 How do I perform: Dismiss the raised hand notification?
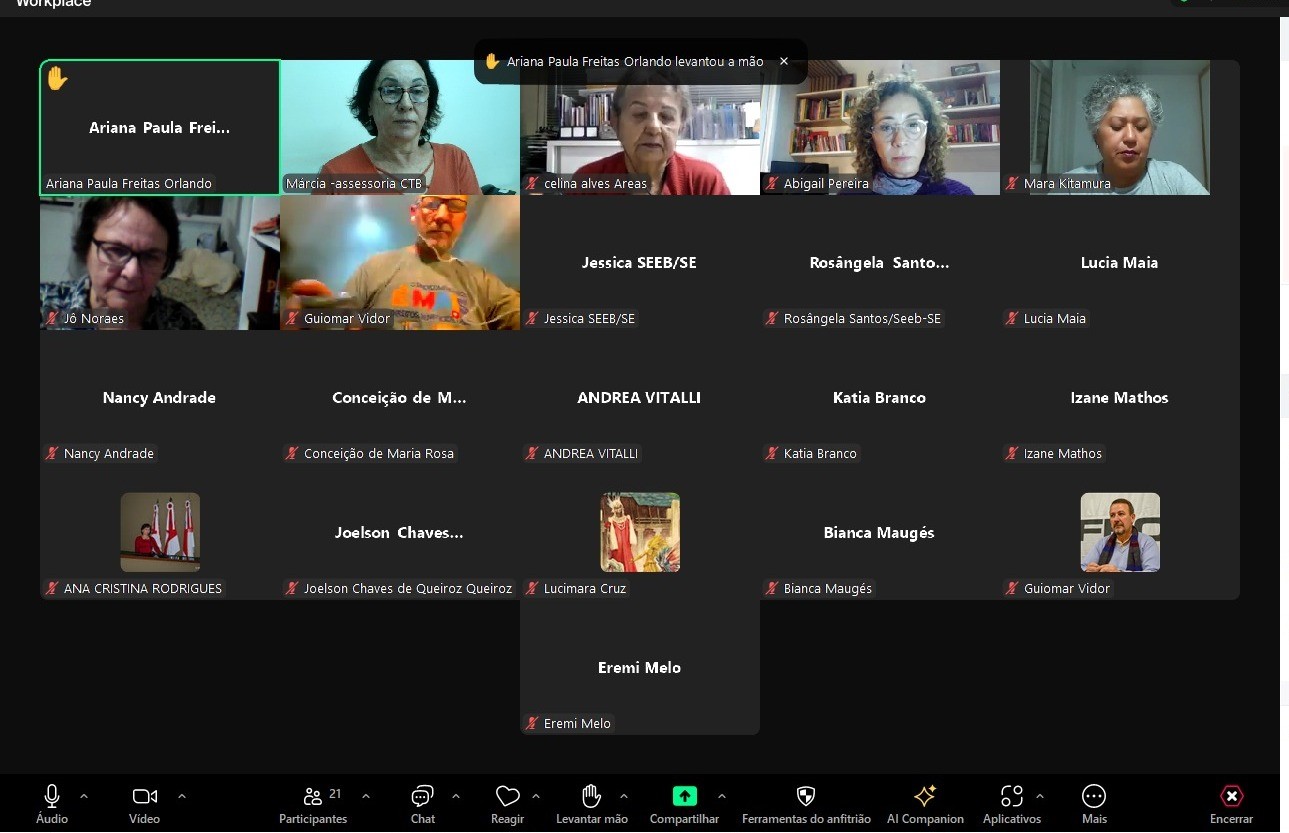pyautogui.click(x=784, y=62)
